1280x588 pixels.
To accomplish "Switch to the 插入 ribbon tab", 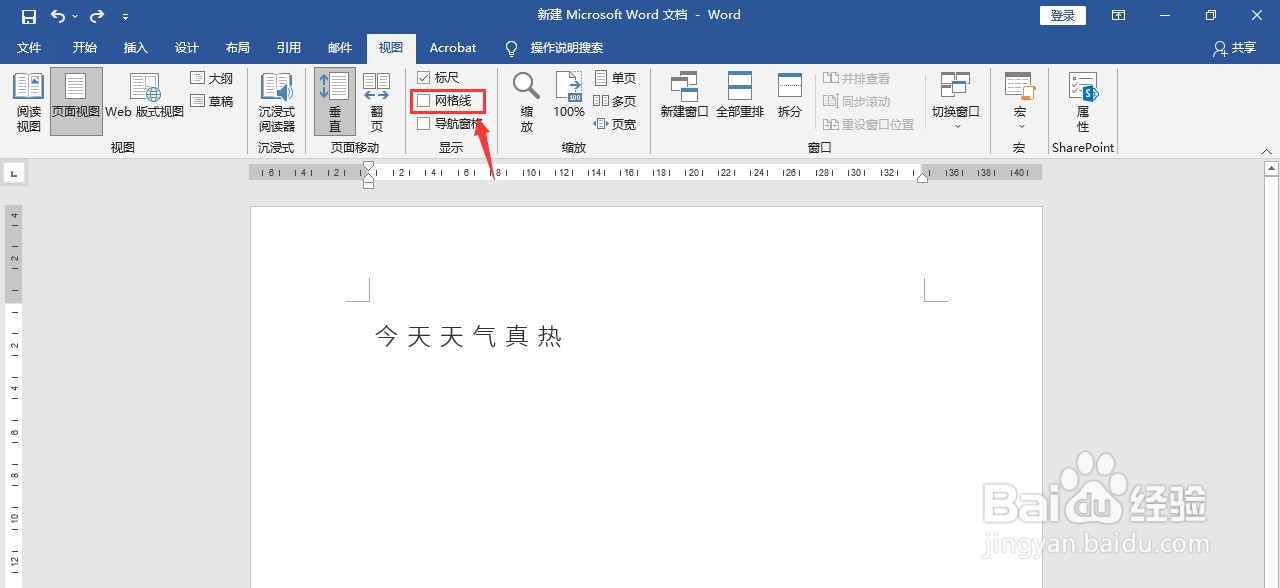I will coord(135,47).
